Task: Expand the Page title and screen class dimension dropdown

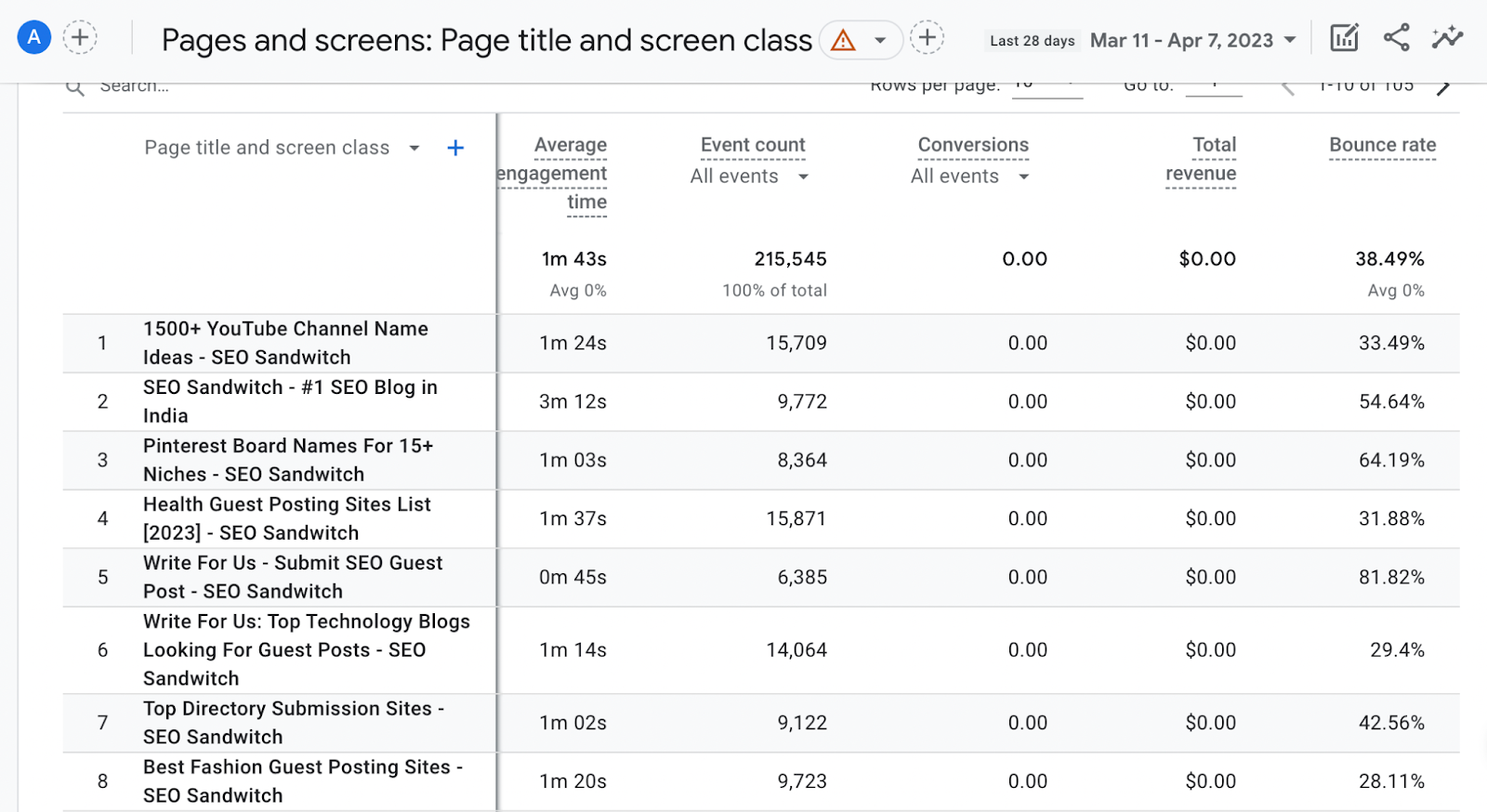Action: (x=415, y=149)
